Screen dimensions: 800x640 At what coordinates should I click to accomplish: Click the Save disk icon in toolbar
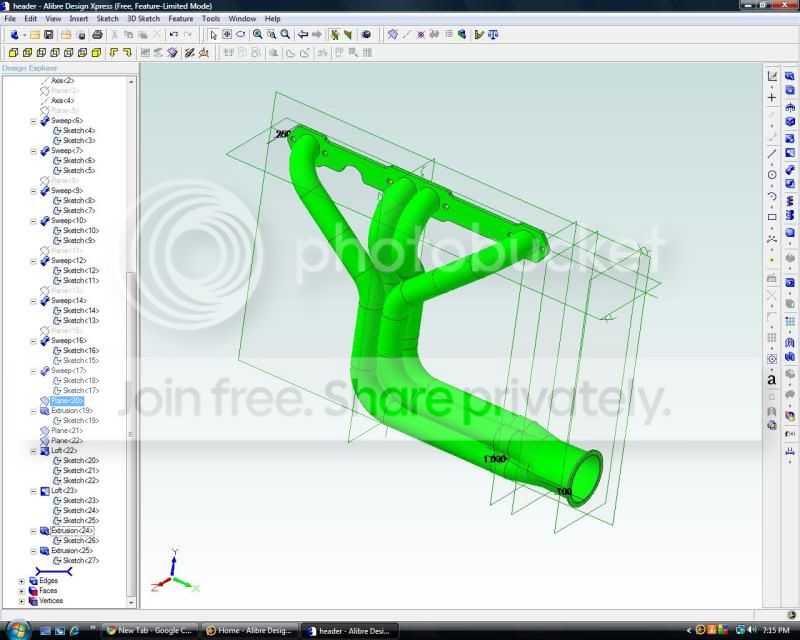(48, 35)
